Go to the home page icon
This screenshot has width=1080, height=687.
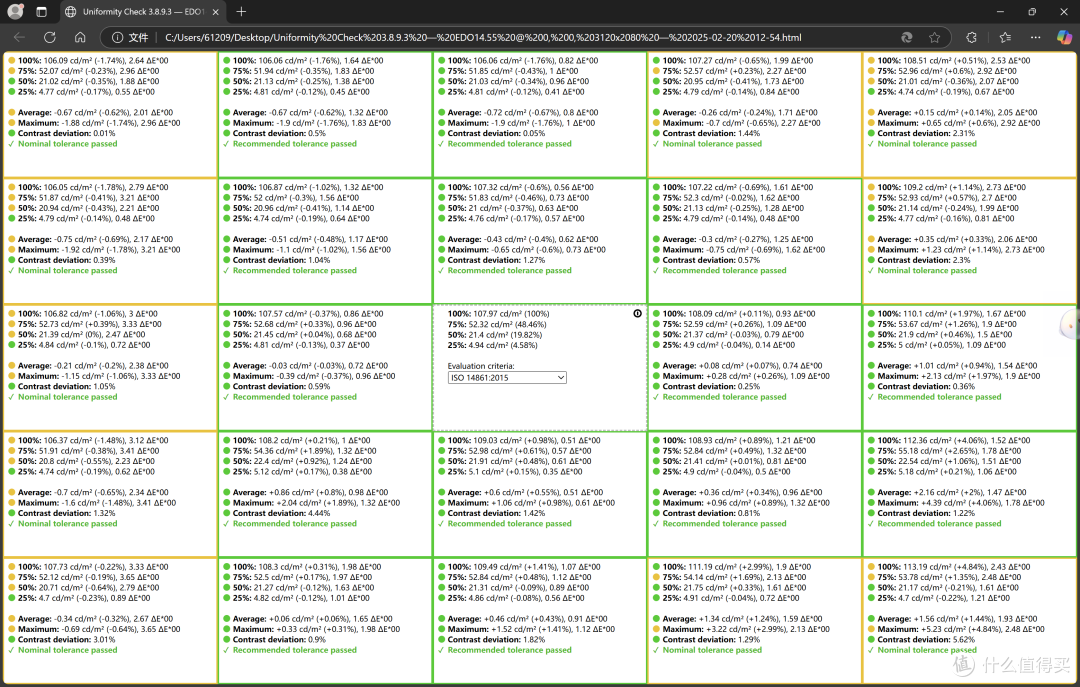tap(80, 37)
